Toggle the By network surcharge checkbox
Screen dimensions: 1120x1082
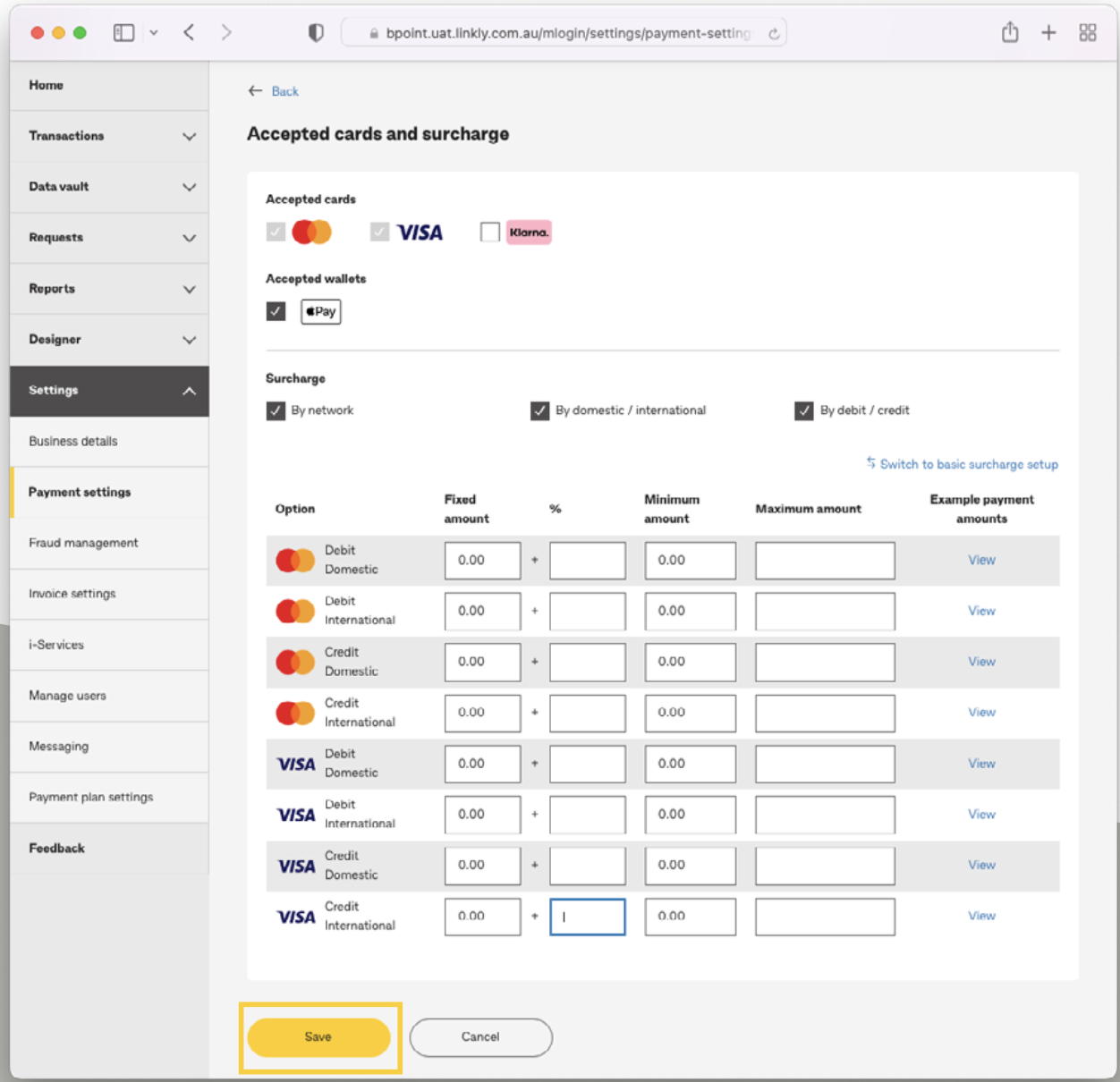click(x=276, y=410)
